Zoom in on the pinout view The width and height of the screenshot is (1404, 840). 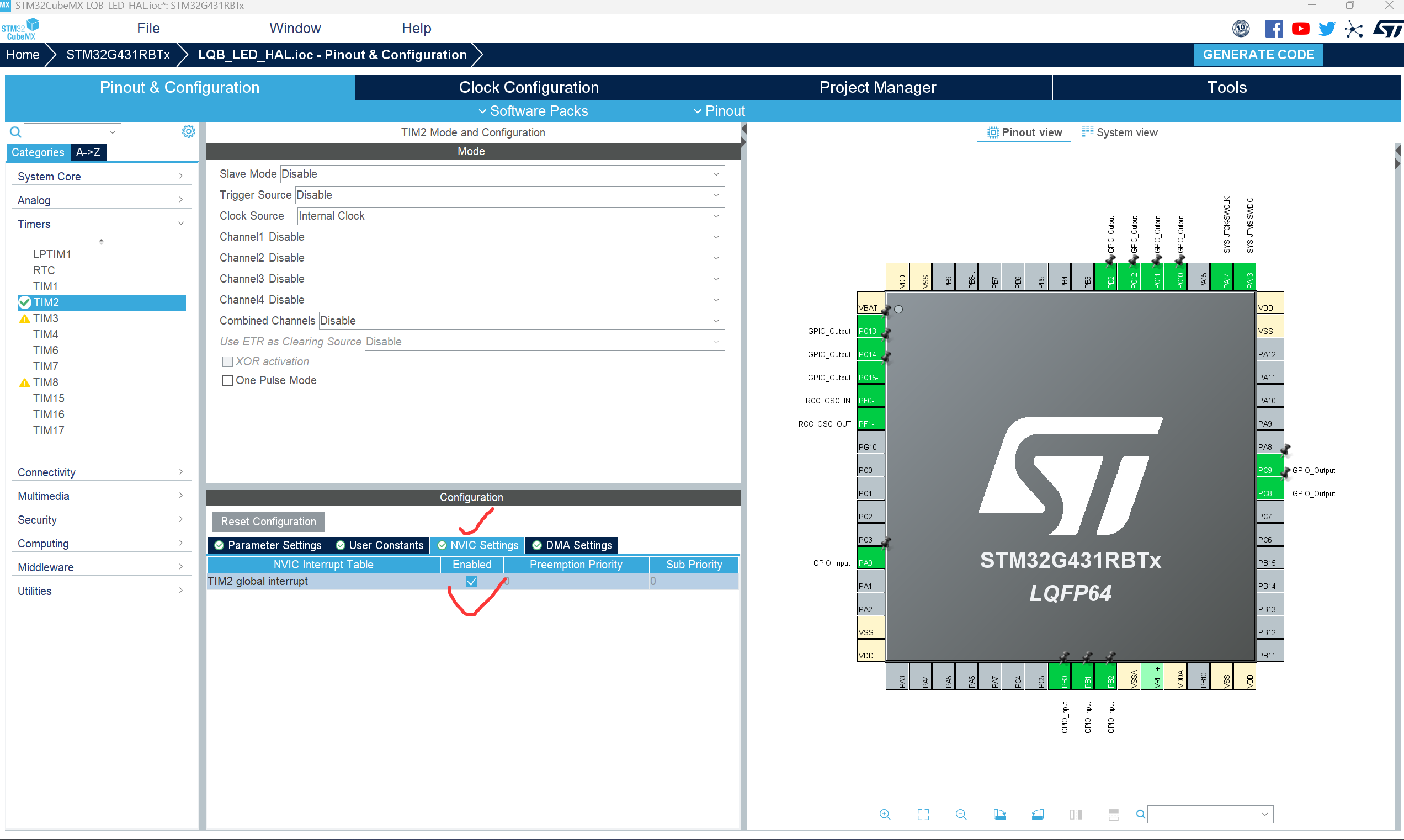pyautogui.click(x=885, y=814)
